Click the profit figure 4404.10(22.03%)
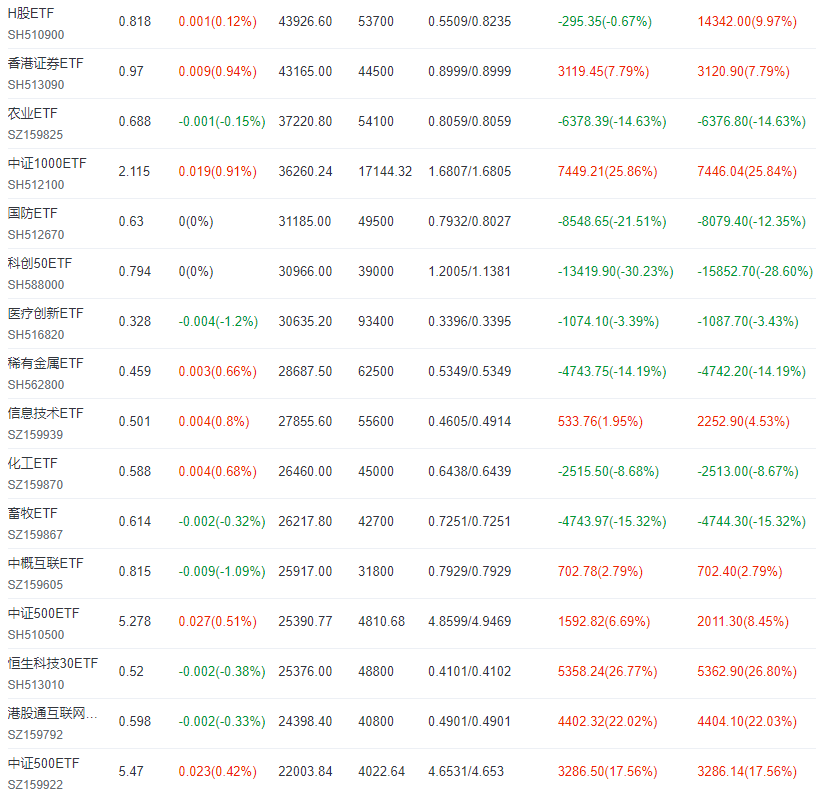This screenshot has width=816, height=796. pyautogui.click(x=747, y=721)
